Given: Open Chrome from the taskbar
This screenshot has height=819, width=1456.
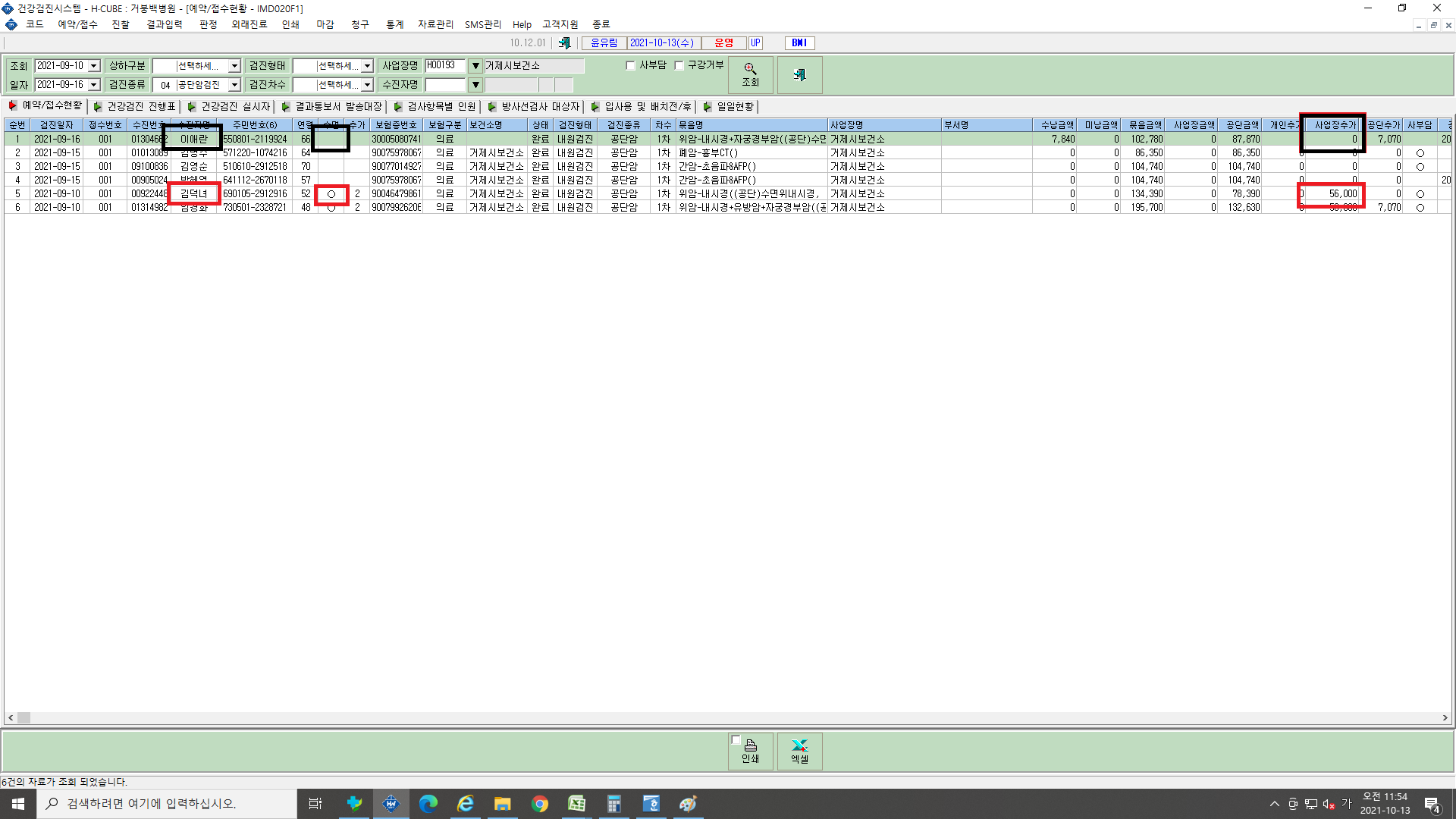Looking at the screenshot, I should click(539, 804).
